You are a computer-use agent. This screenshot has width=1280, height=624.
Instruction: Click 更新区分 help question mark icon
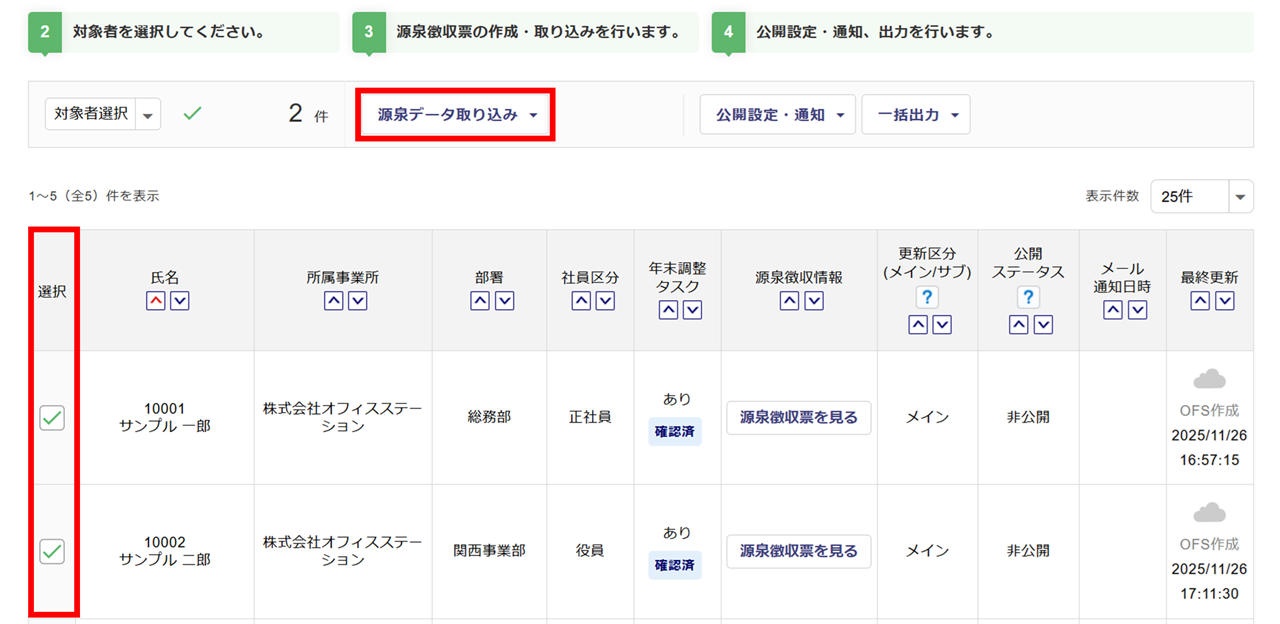pos(927,297)
